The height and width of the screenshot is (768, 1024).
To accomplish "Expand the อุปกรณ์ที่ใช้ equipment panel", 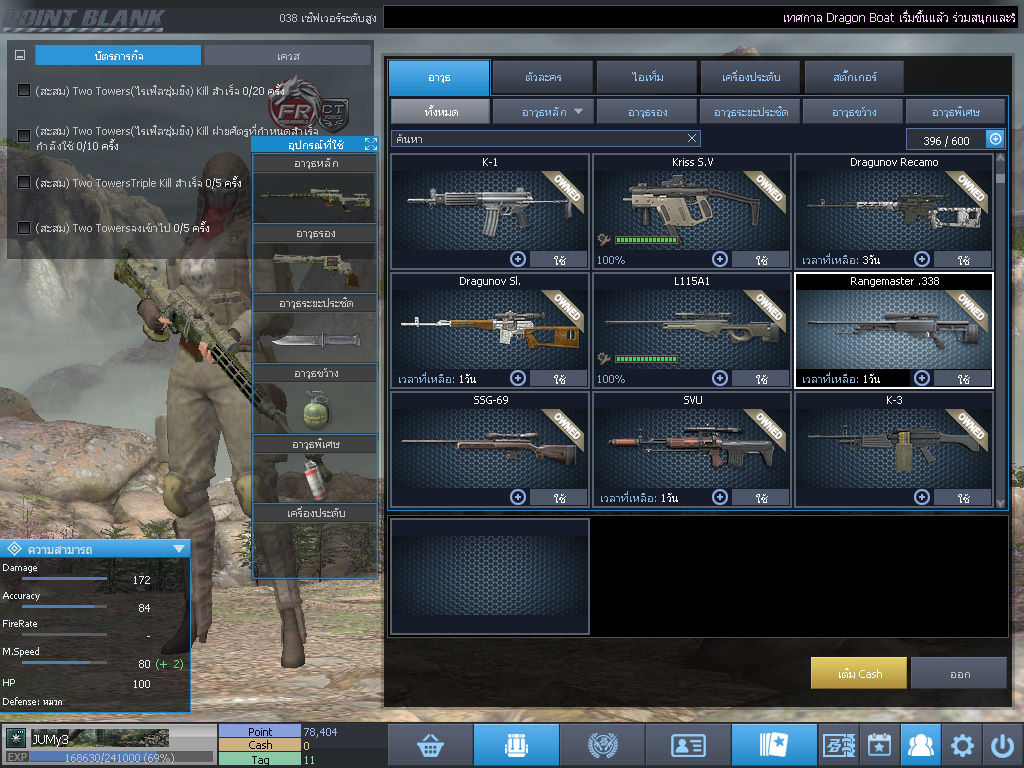I will [x=370, y=144].
